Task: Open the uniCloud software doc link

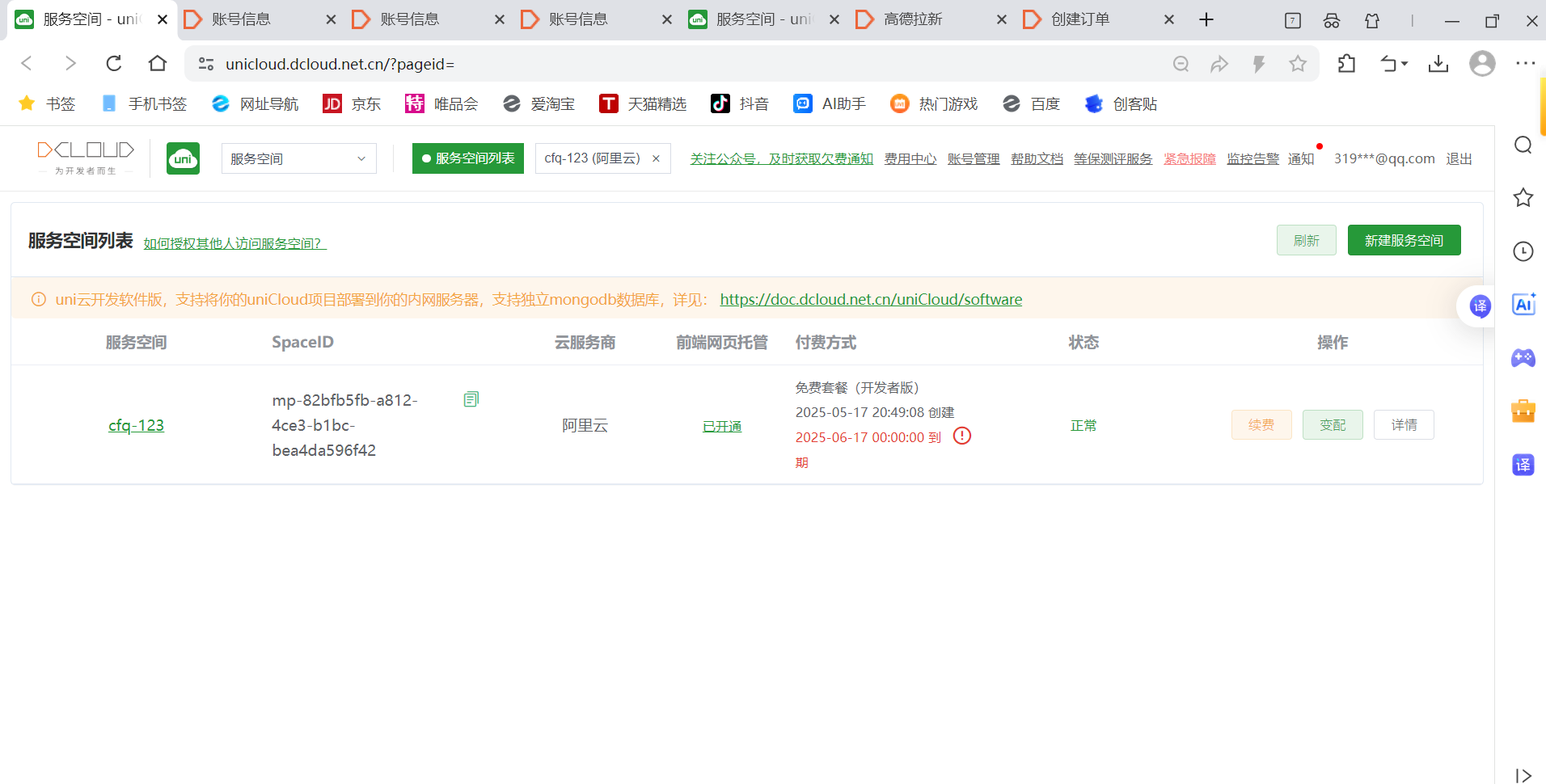Action: click(871, 299)
